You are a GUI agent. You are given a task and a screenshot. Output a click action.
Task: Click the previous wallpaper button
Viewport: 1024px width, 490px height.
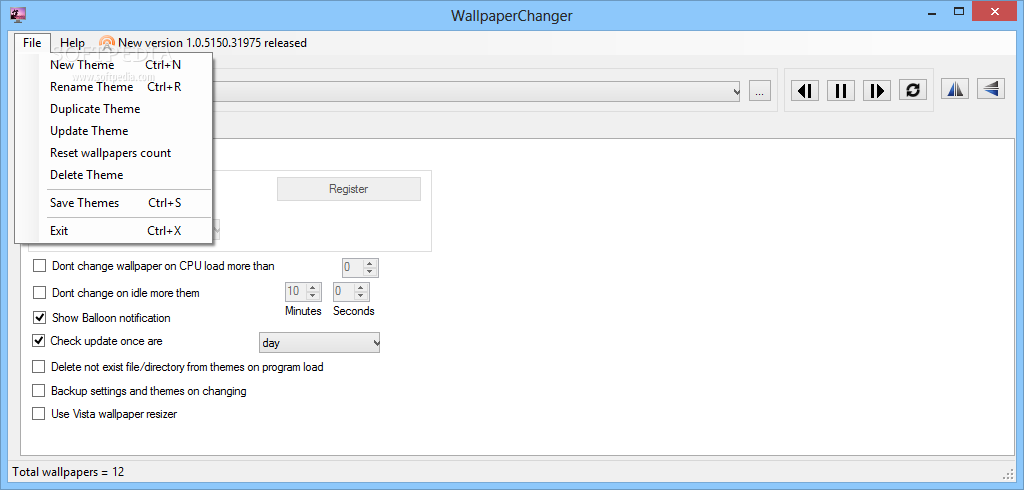click(x=805, y=90)
